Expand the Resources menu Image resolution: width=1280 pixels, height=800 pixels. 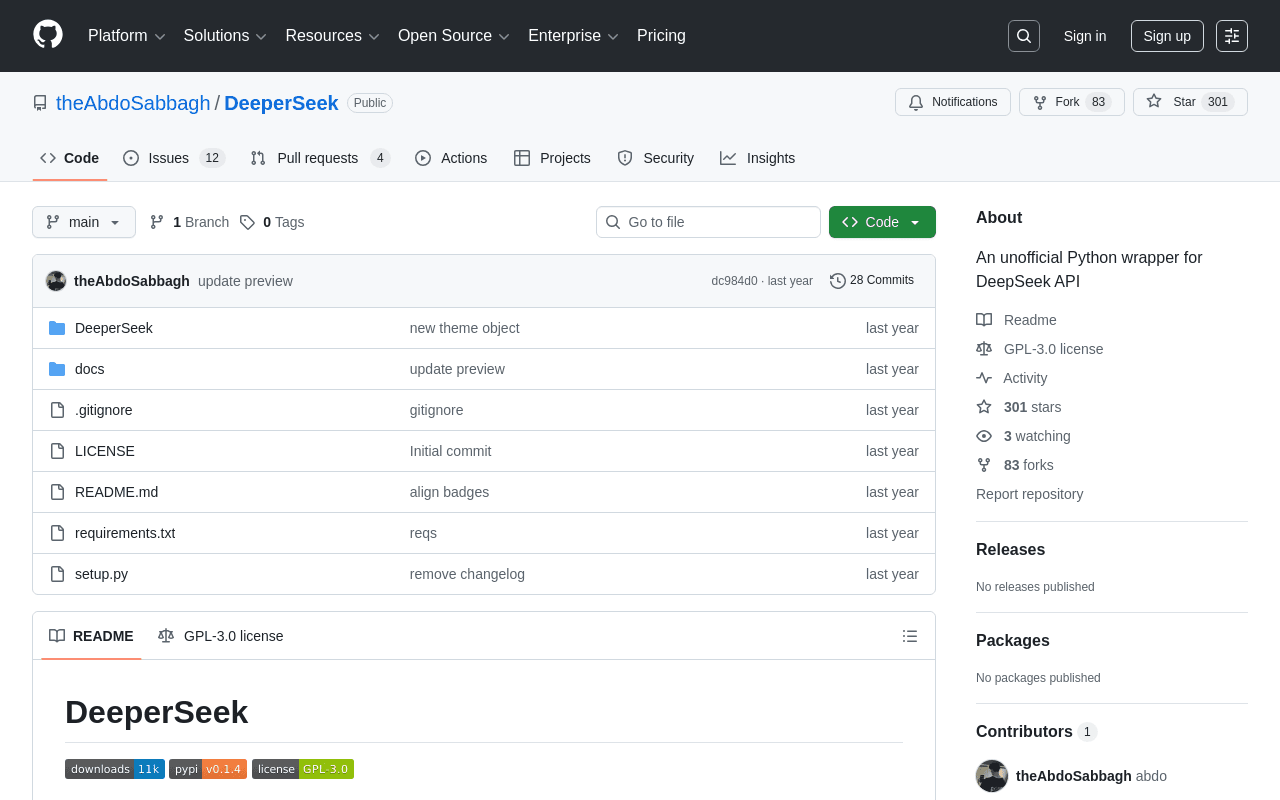[333, 36]
